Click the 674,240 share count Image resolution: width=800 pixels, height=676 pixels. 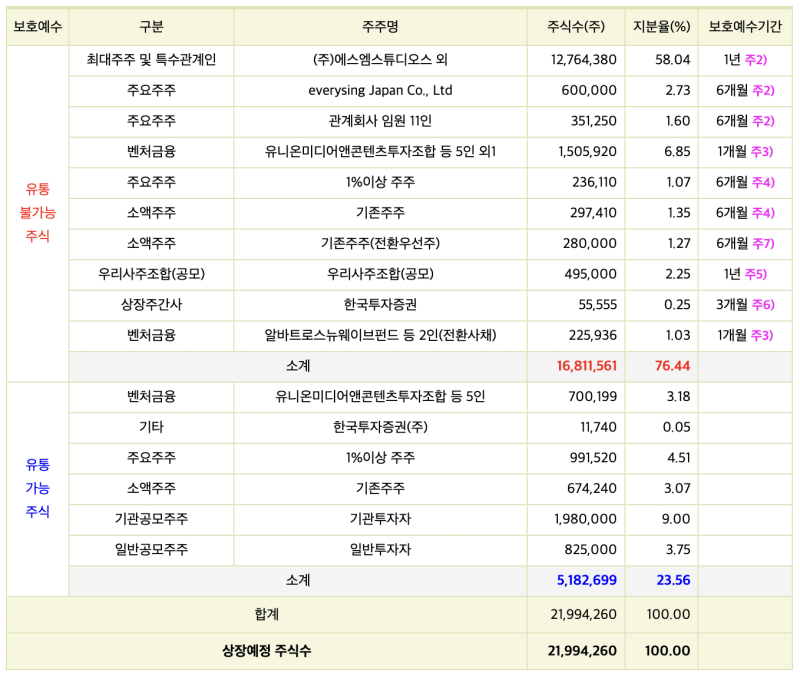pyautogui.click(x=592, y=489)
